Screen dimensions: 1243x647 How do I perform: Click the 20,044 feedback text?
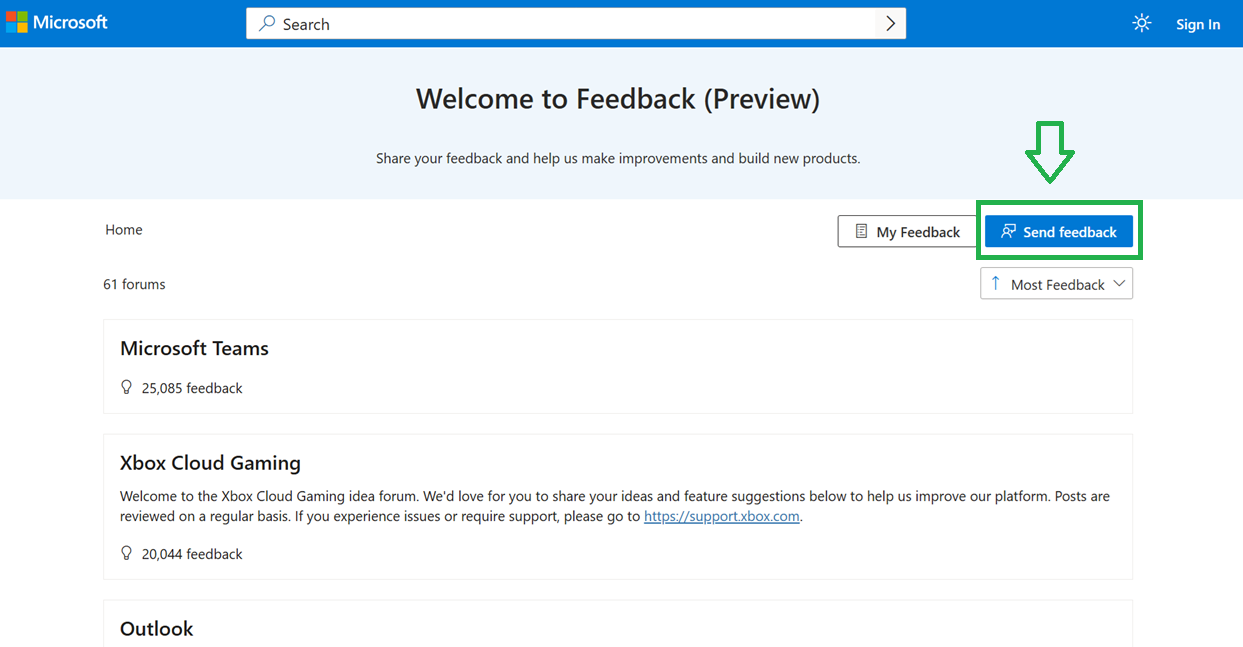(192, 554)
